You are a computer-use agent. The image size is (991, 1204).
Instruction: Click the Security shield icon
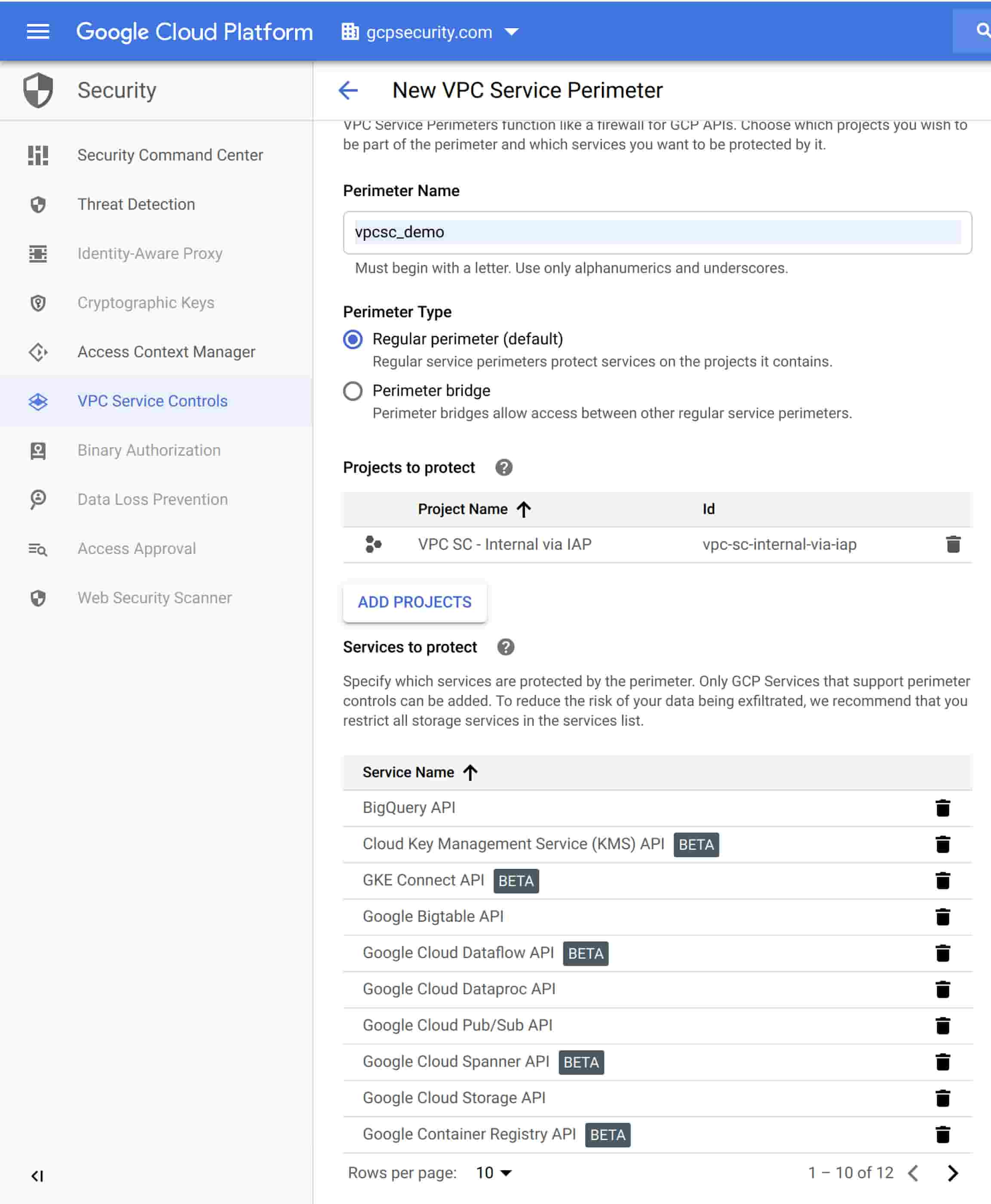[38, 90]
